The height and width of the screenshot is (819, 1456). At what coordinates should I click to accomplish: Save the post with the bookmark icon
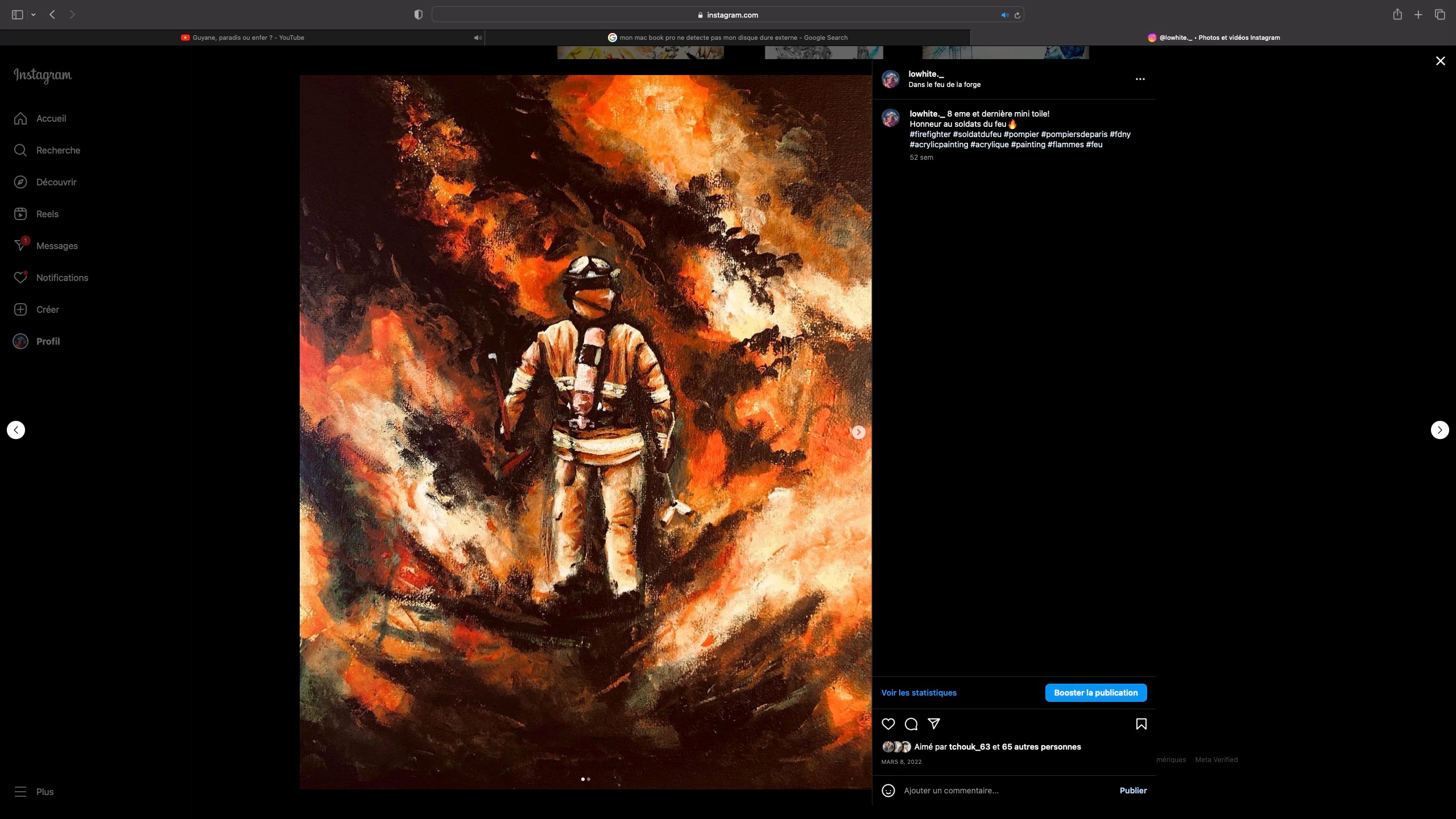coord(1141,724)
